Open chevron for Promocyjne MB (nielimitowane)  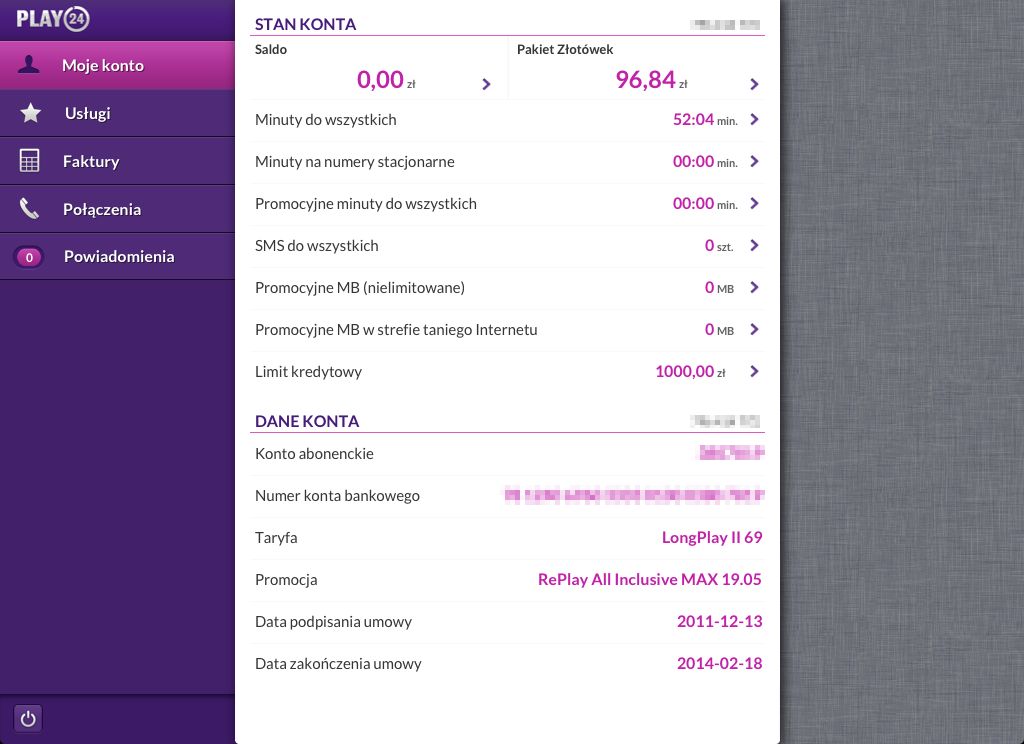[754, 288]
